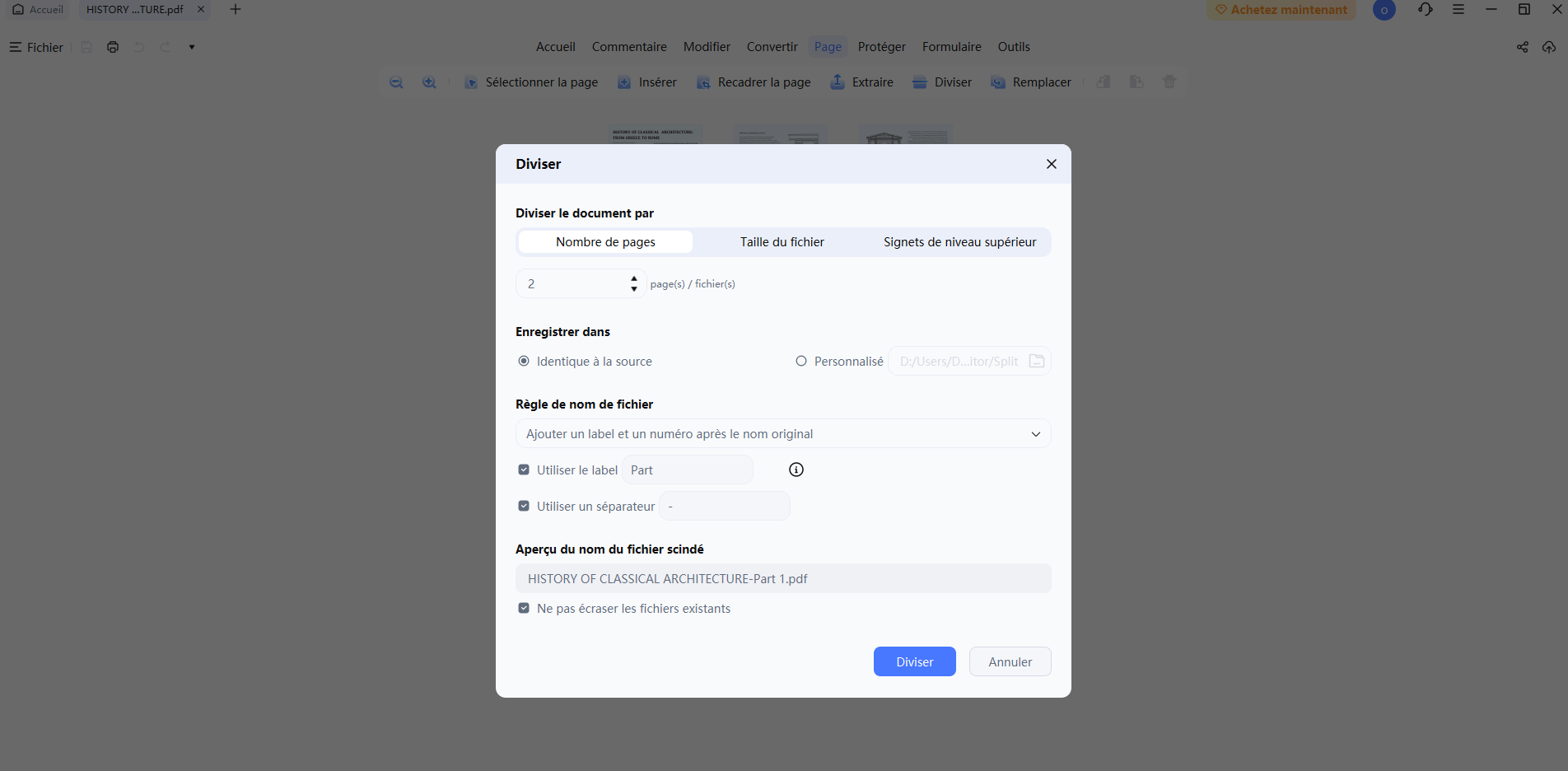Viewport: 1568px width, 771px height.
Task: Click the cloud upload icon
Action: 1549,47
